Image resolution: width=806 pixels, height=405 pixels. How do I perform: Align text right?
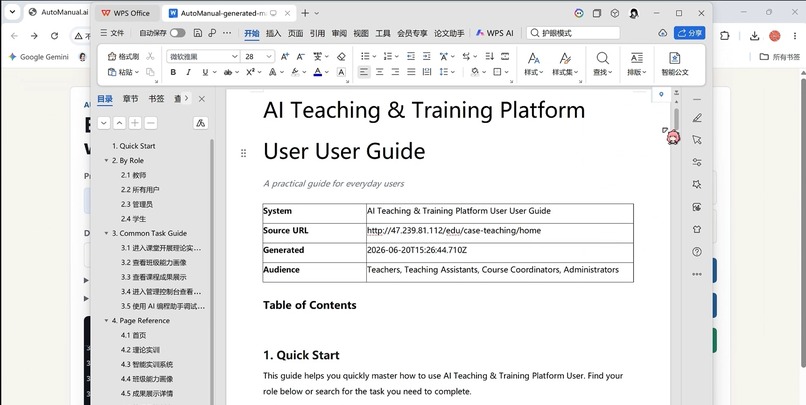[395, 72]
